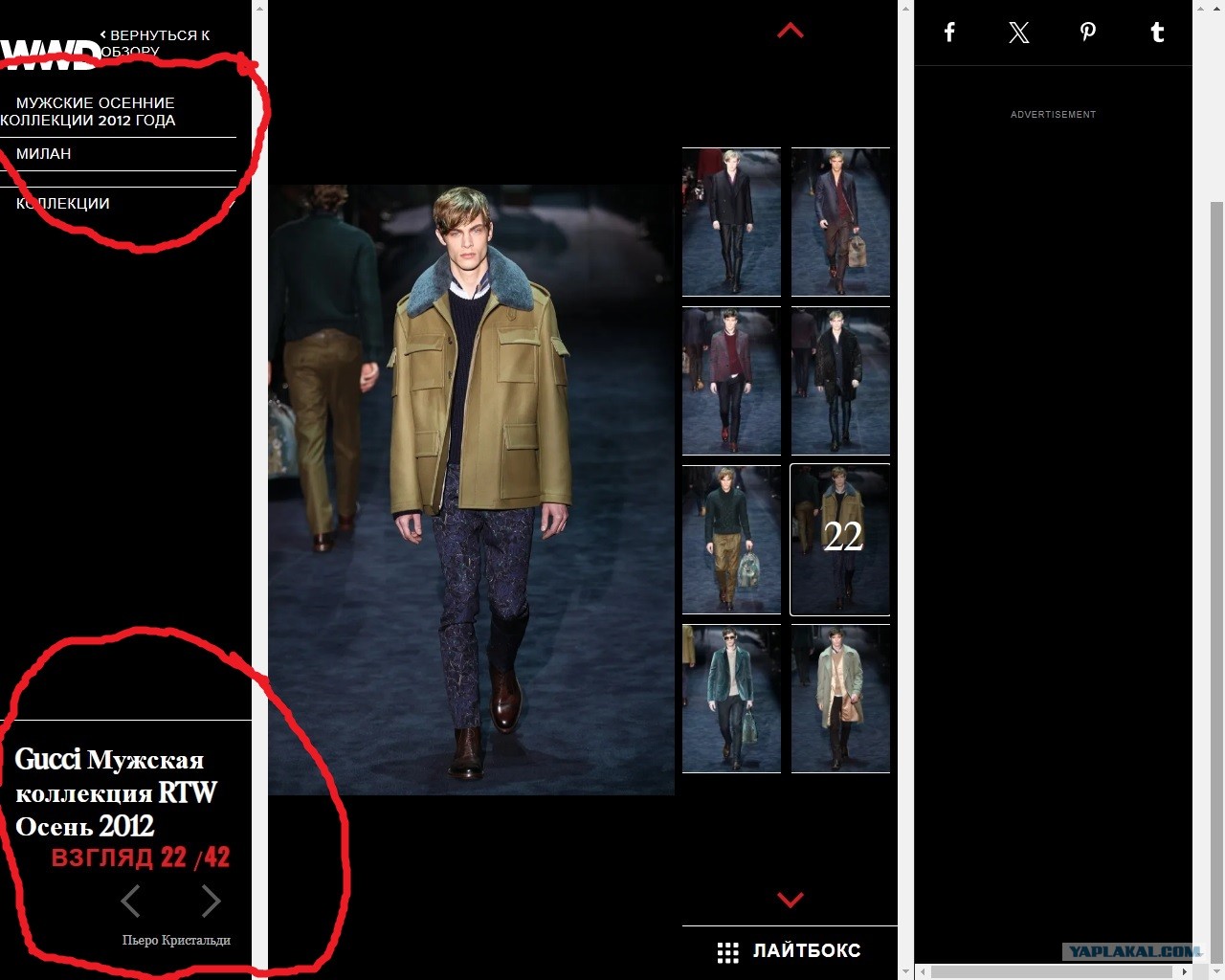
Task: Open the Лайтбокс grid view
Action: 790,951
